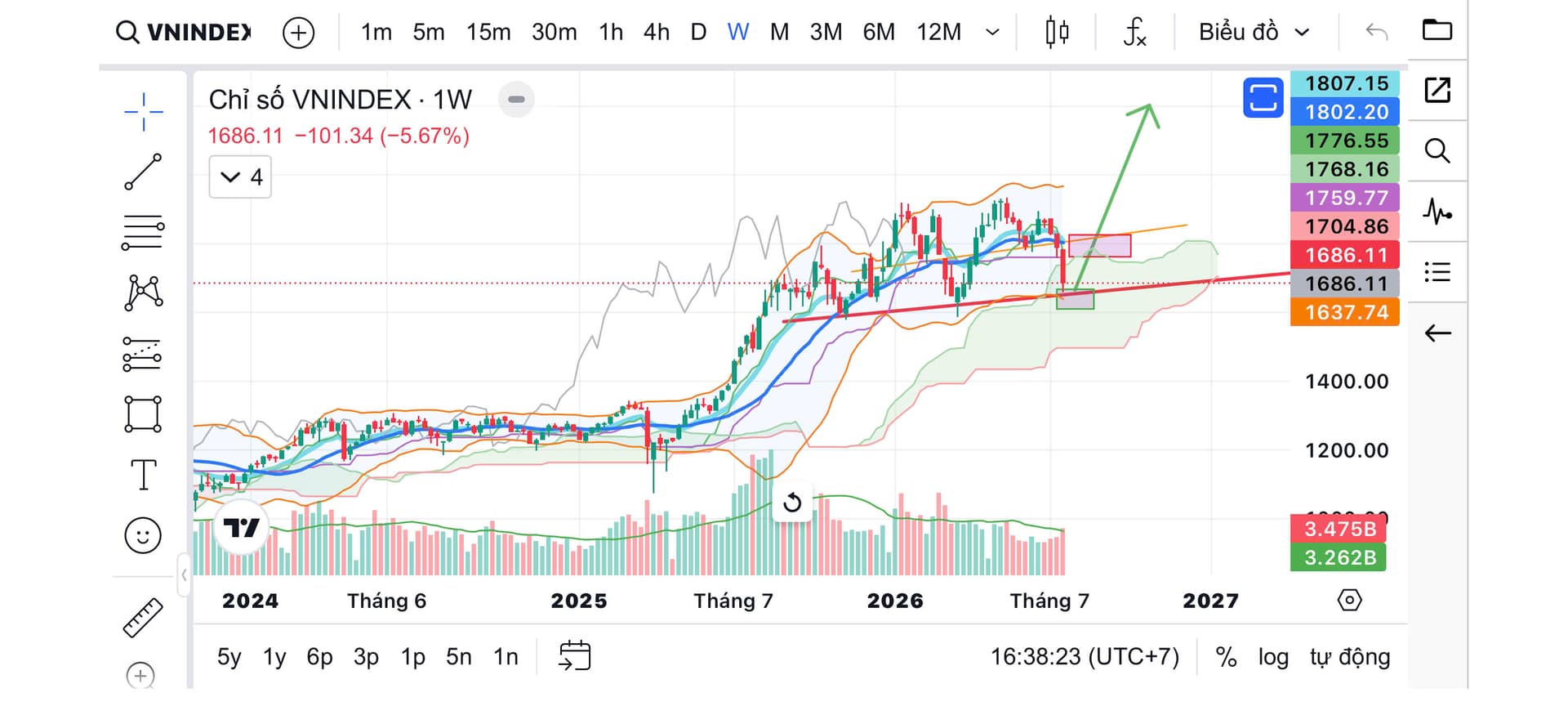
Task: Click the left arrow in the right sidebar
Action: pyautogui.click(x=1437, y=333)
